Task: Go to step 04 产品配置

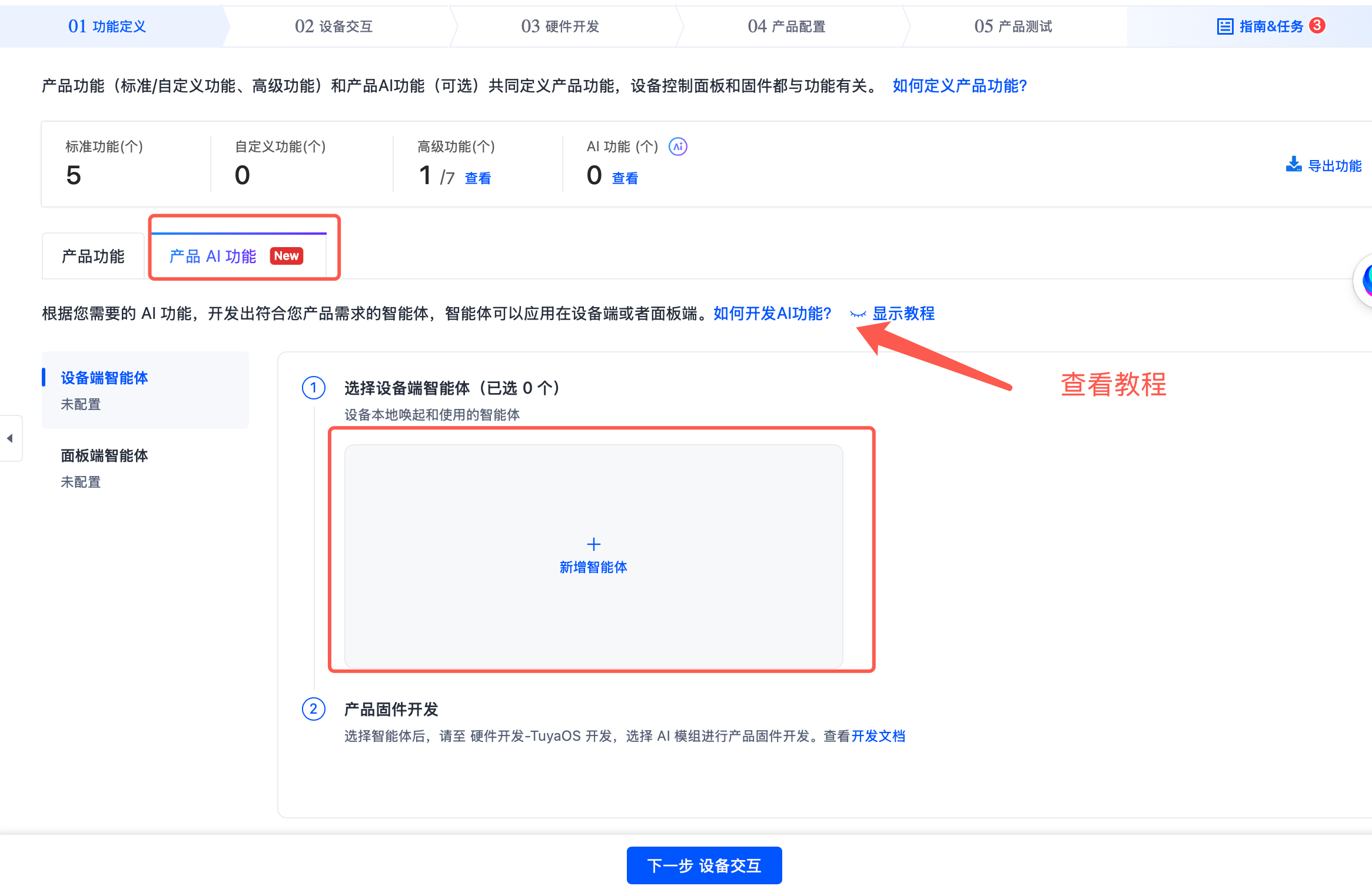Action: [x=787, y=26]
